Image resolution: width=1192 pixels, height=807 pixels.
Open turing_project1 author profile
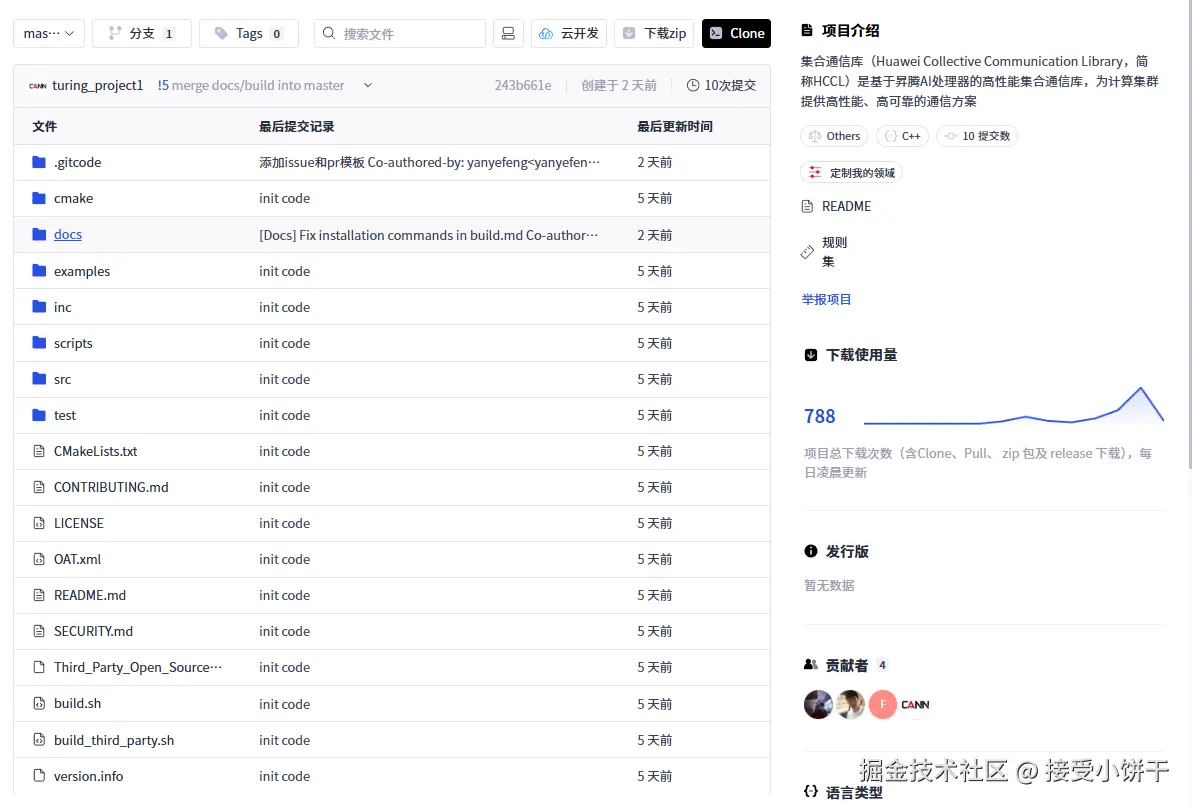tap(97, 85)
